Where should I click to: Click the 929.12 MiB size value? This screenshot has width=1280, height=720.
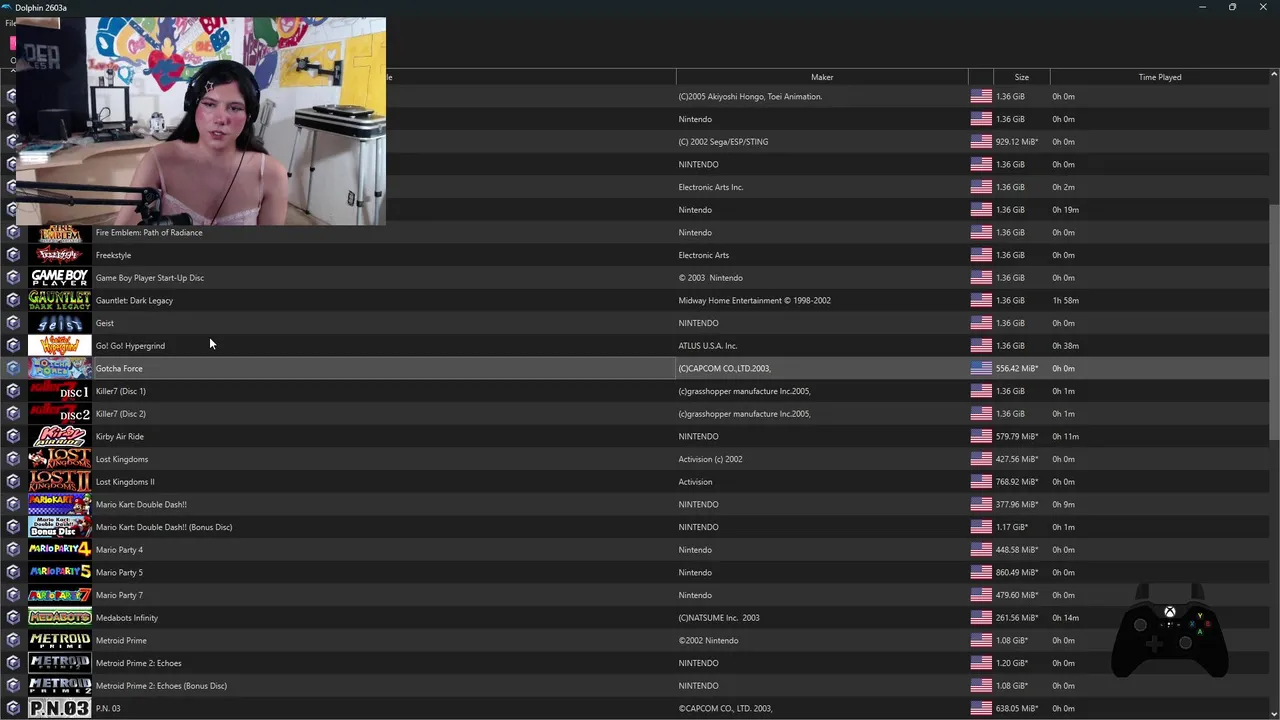pos(1017,142)
